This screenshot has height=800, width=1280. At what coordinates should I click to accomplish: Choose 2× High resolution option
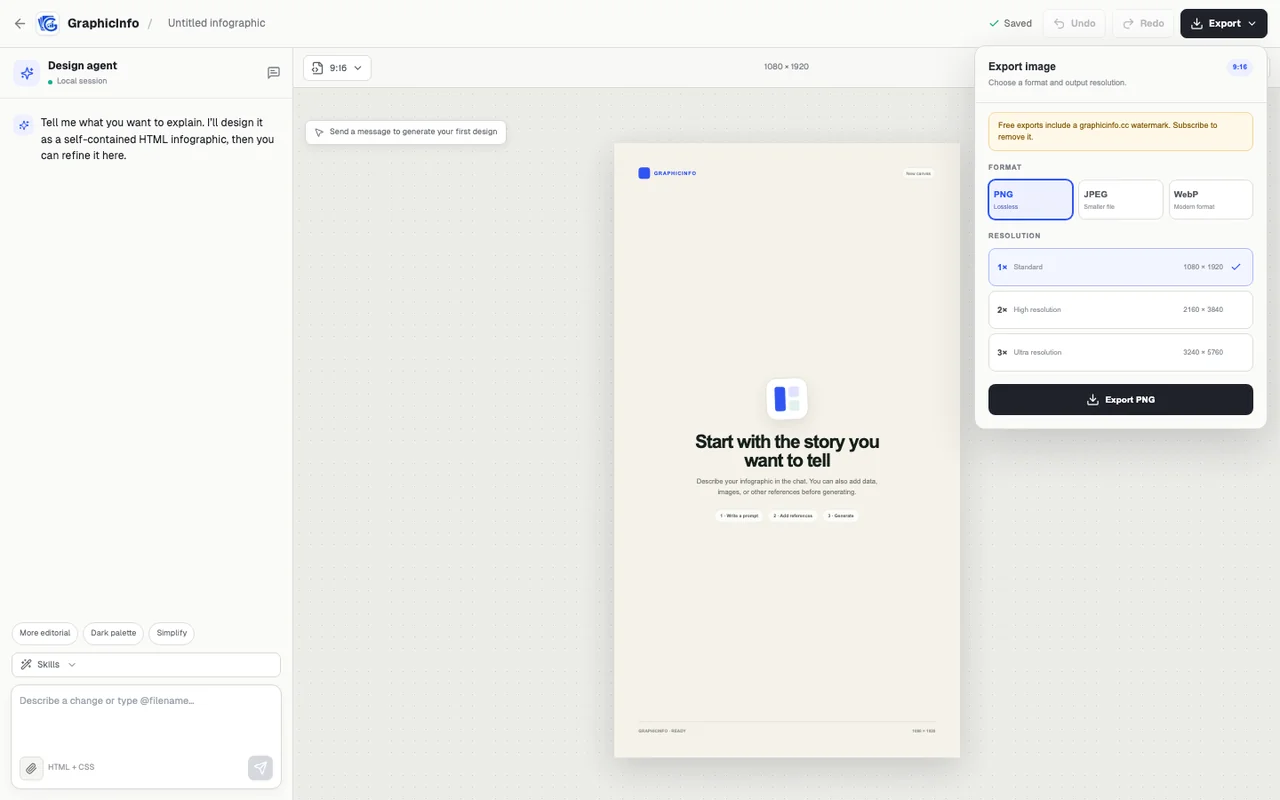(x=1120, y=310)
